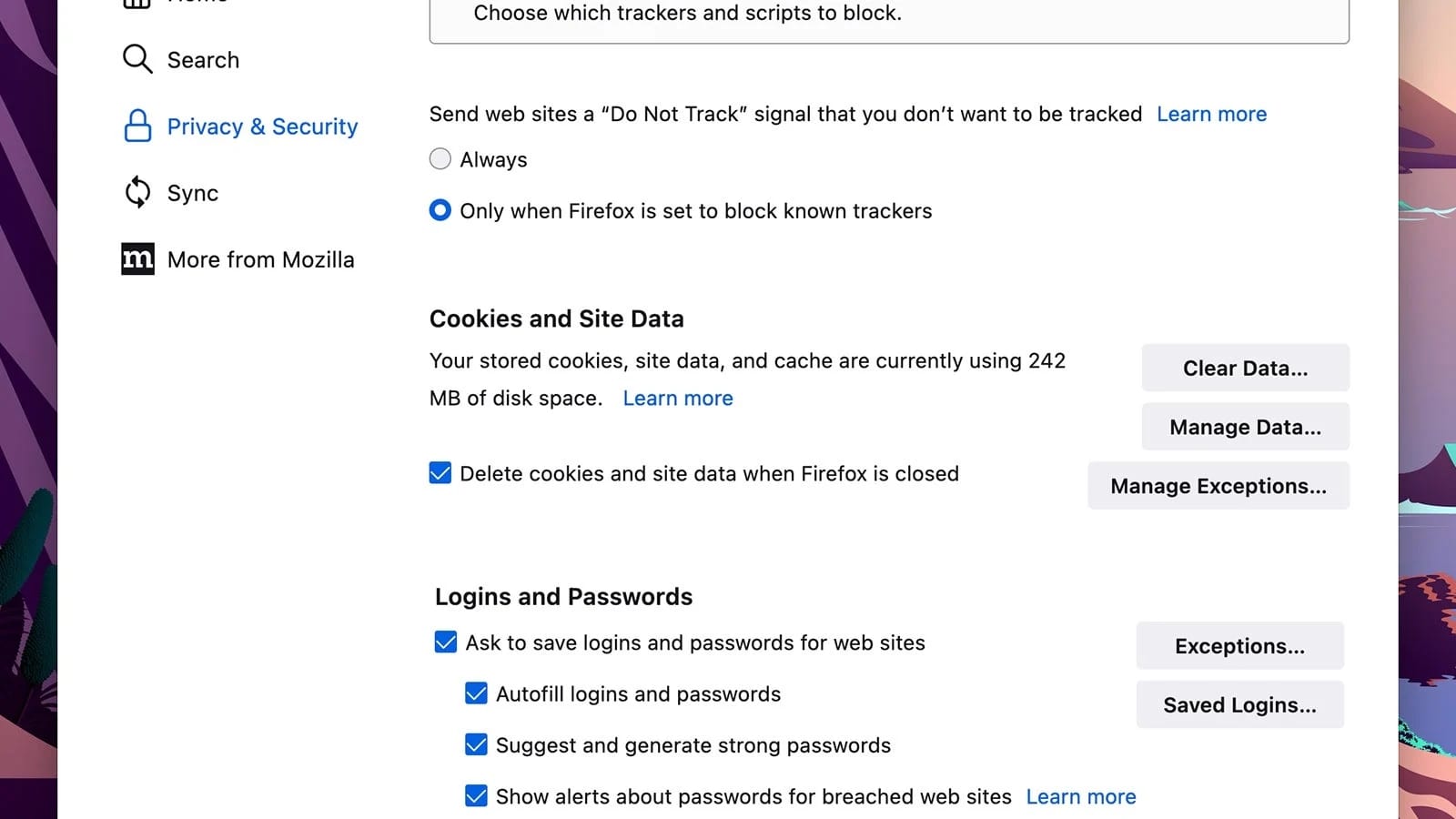Open the Clear Data dialog

(x=1245, y=368)
